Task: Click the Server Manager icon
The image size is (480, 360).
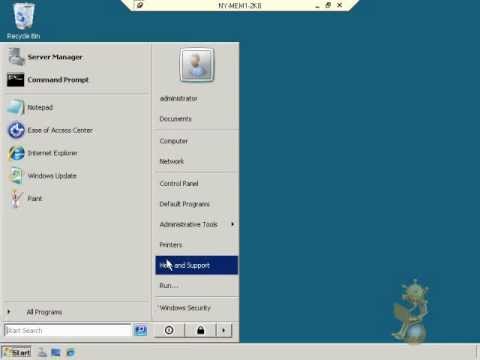Action: coord(16,57)
